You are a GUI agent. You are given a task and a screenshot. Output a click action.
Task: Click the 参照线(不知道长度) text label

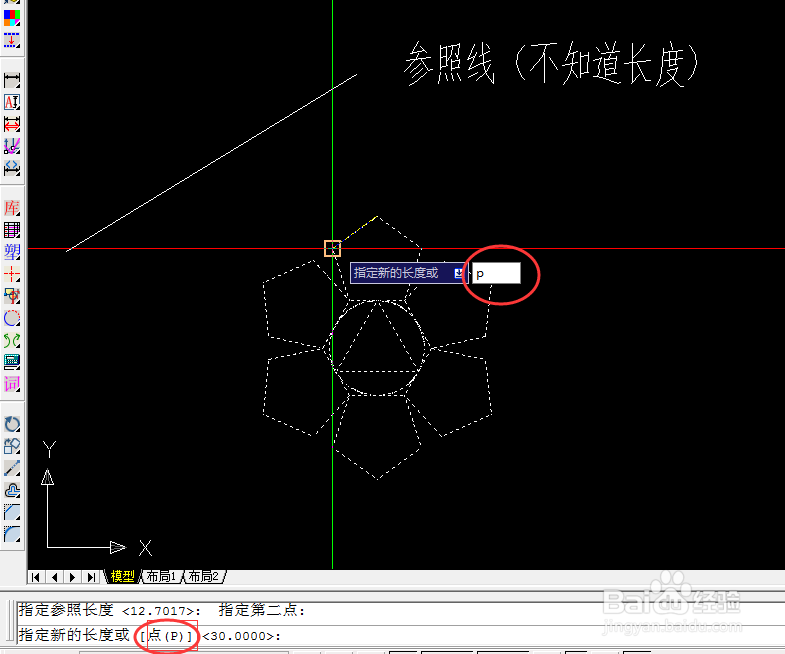[x=551, y=64]
